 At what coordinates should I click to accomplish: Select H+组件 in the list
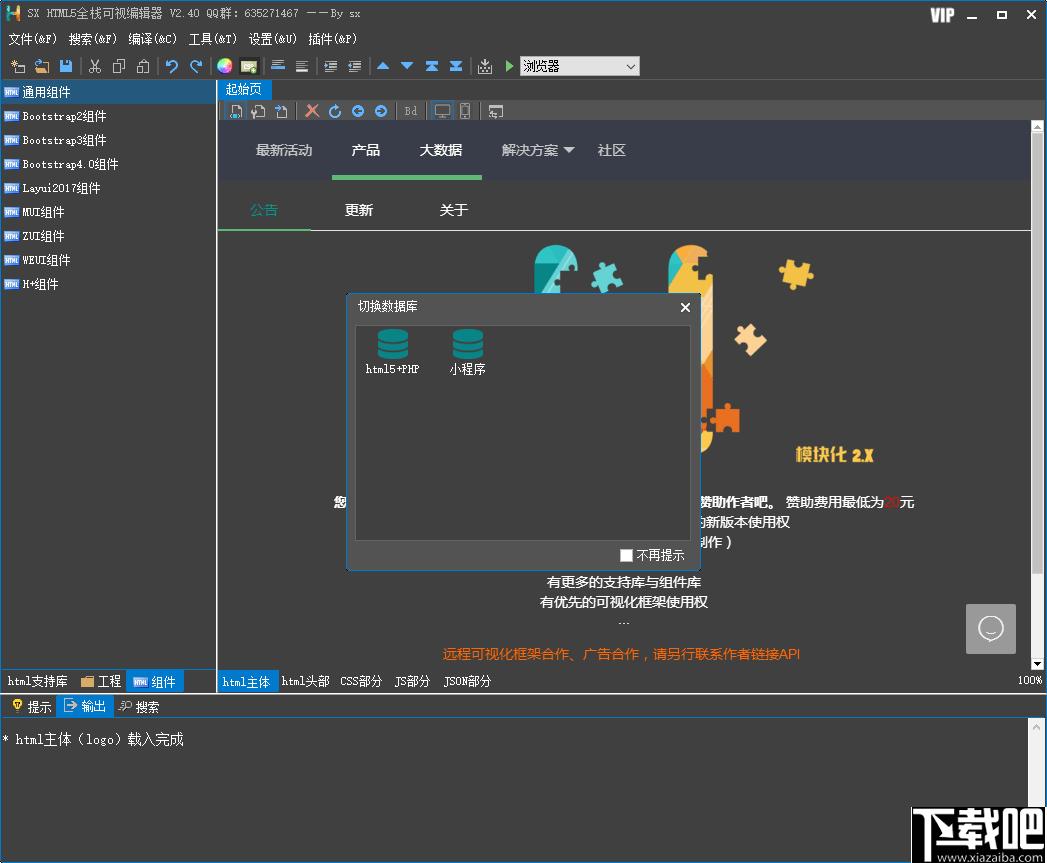(108, 285)
